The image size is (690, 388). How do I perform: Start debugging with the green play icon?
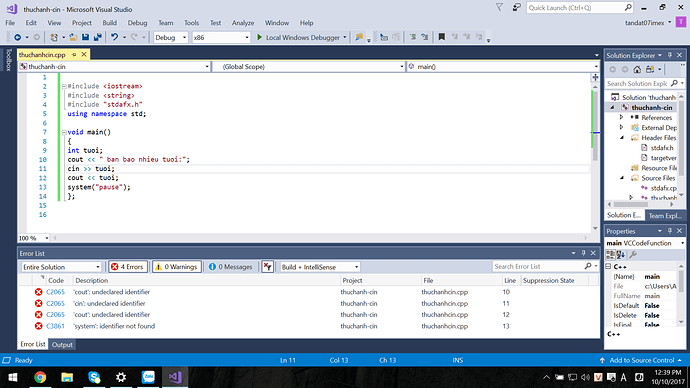click(259, 37)
